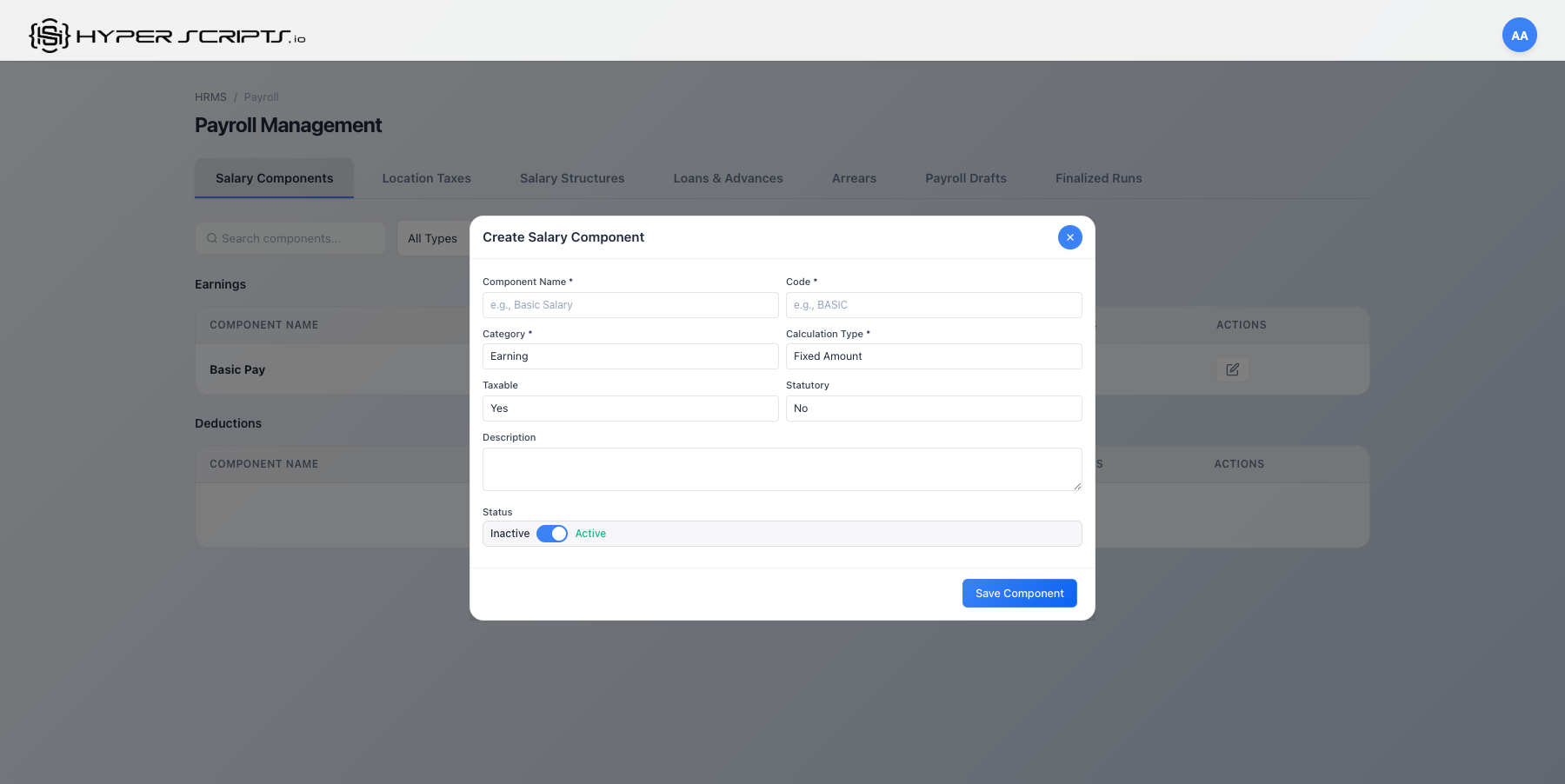Open the AA user avatar menu
The width and height of the screenshot is (1565, 784).
click(x=1519, y=35)
